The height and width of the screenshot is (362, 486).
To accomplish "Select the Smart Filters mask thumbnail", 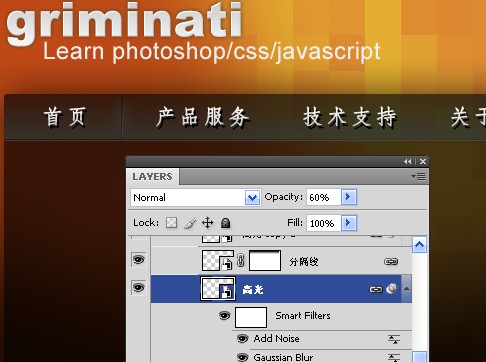I will coord(251,317).
